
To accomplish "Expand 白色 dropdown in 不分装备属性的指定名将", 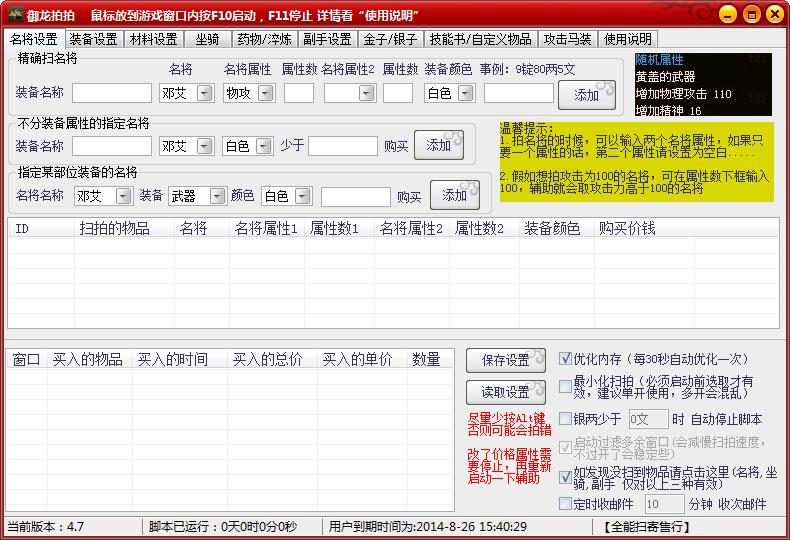I will point(264,146).
